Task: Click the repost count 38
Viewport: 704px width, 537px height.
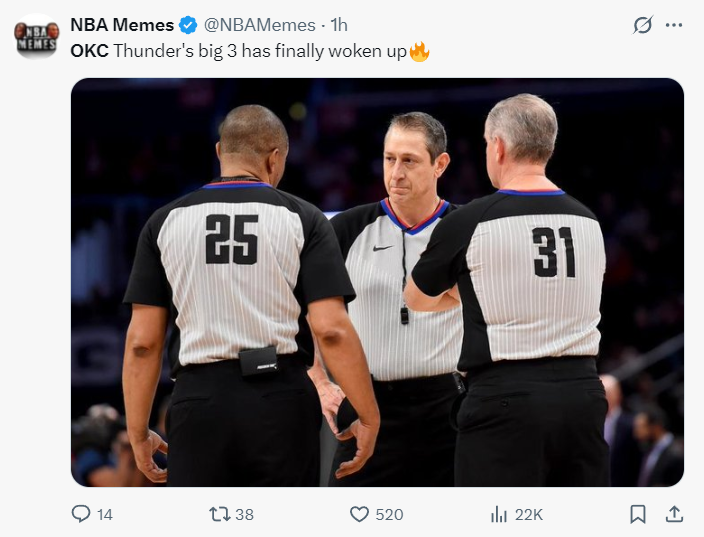Action: point(244,514)
